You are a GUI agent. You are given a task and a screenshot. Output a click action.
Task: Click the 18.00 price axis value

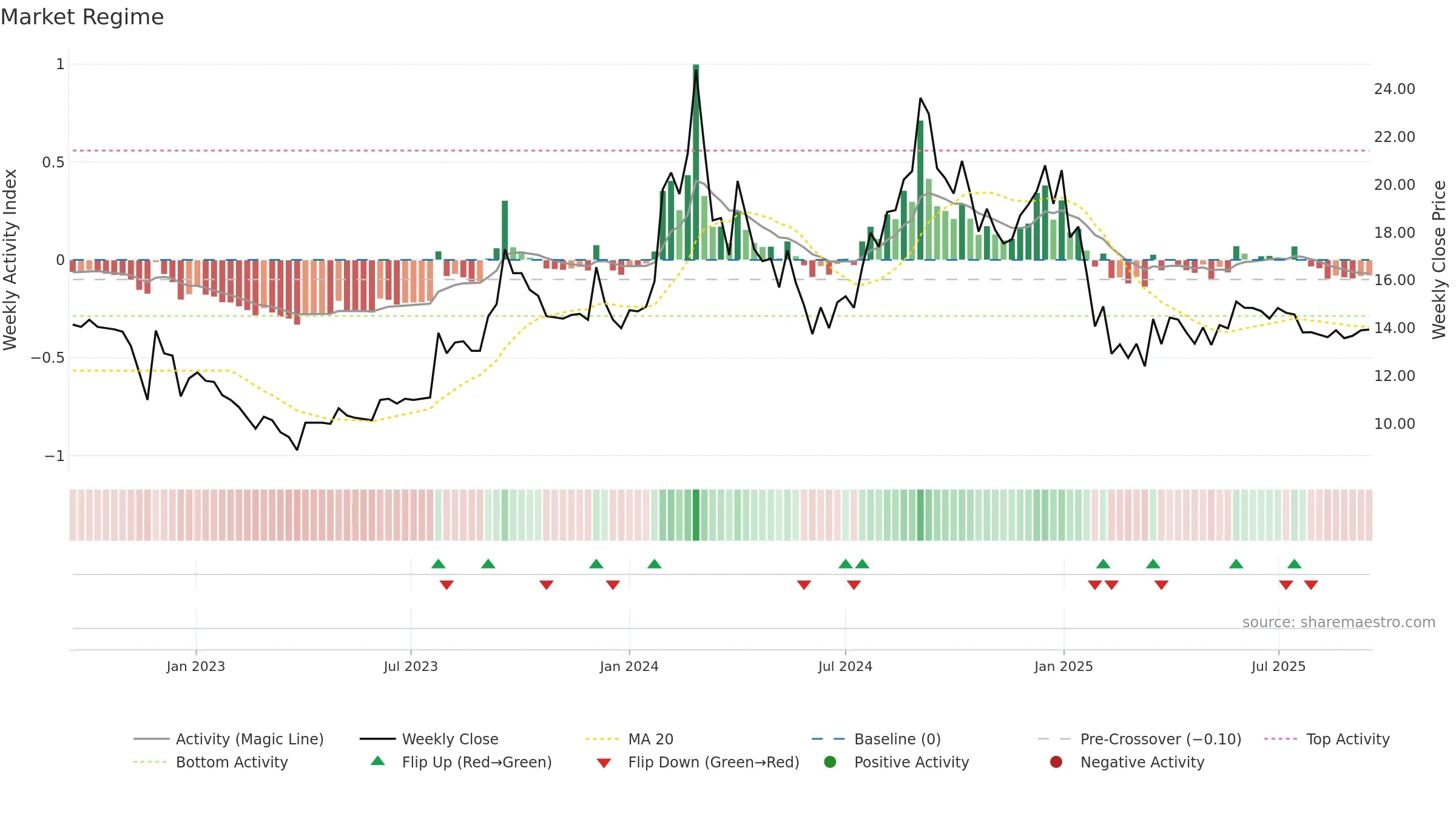(x=1394, y=233)
